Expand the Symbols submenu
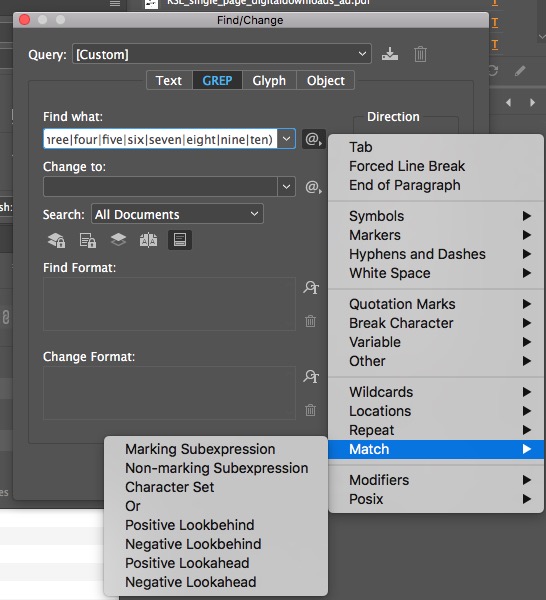This screenshot has height=600, width=546. coord(436,216)
